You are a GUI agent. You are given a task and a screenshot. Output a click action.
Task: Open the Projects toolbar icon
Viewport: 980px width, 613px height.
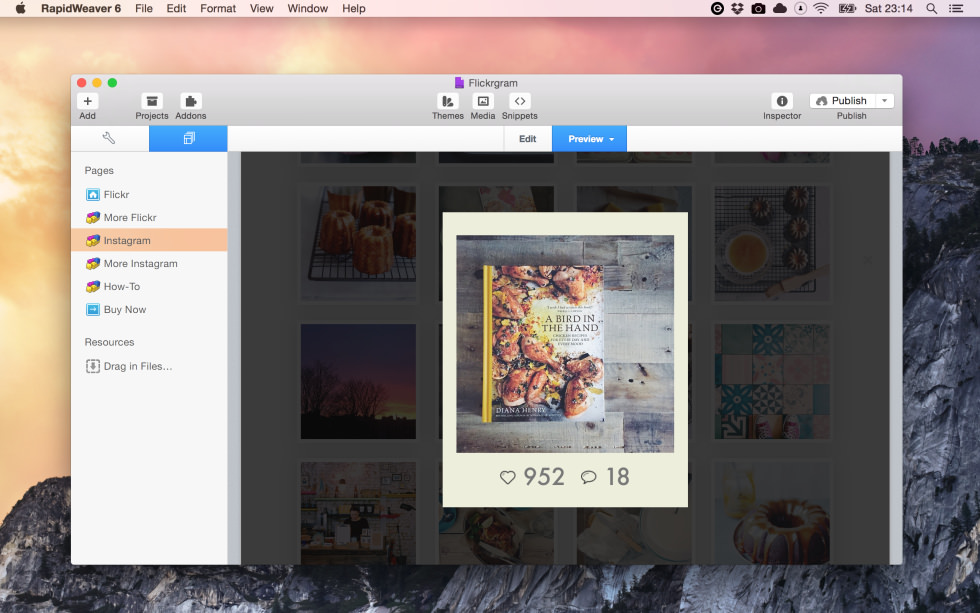tap(152, 101)
